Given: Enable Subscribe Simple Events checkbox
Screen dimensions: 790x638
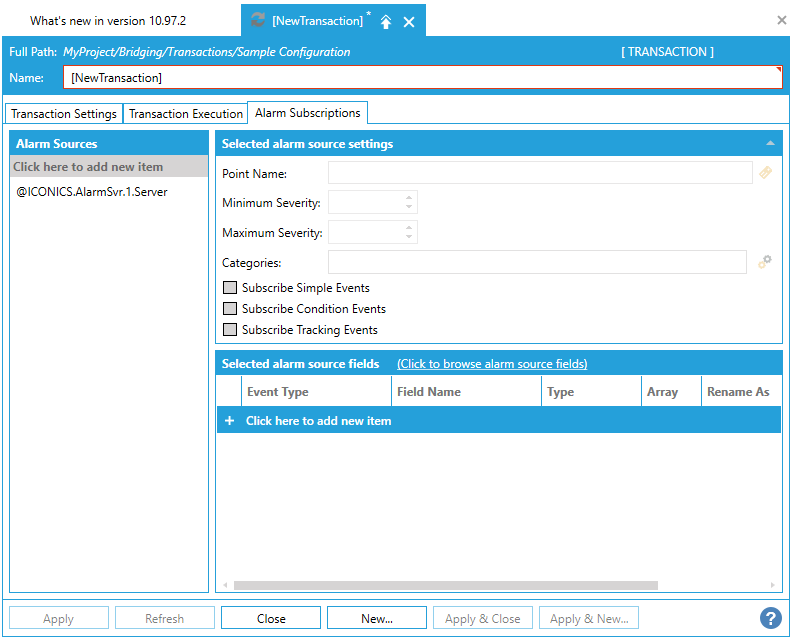Looking at the screenshot, I should (x=230, y=288).
